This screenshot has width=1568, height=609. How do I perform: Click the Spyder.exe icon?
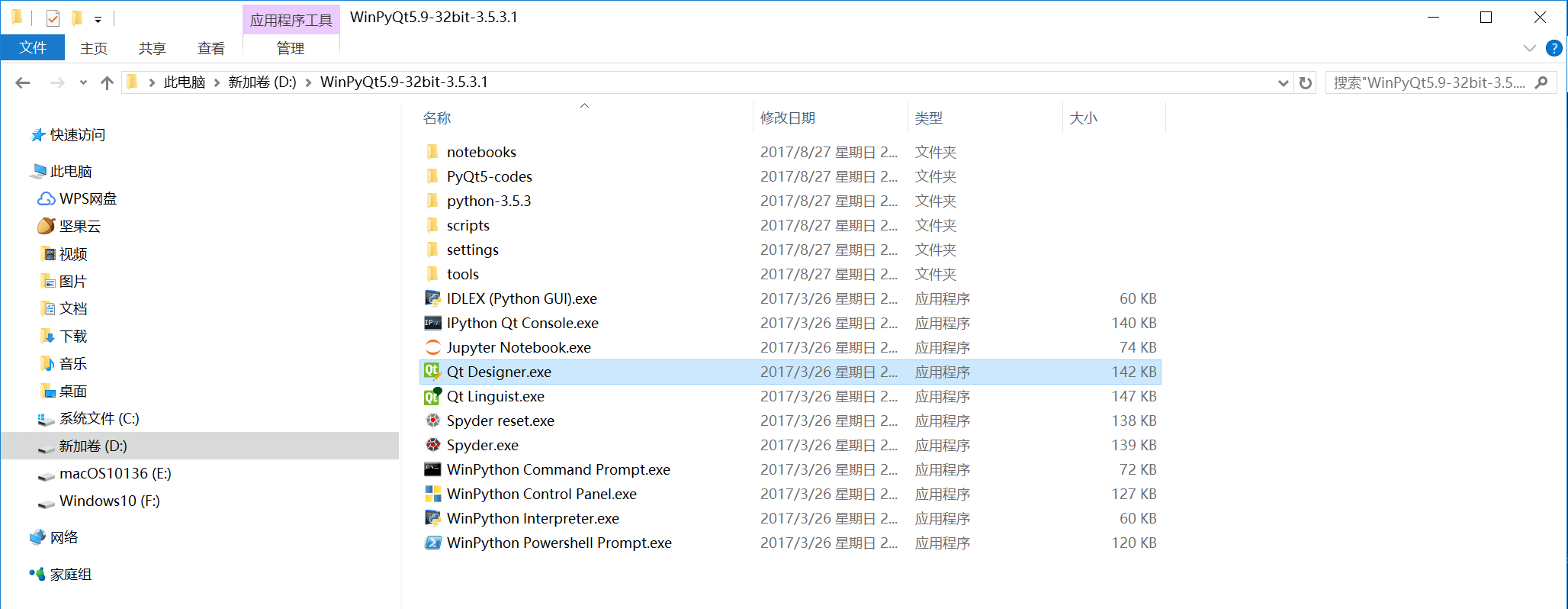click(432, 445)
